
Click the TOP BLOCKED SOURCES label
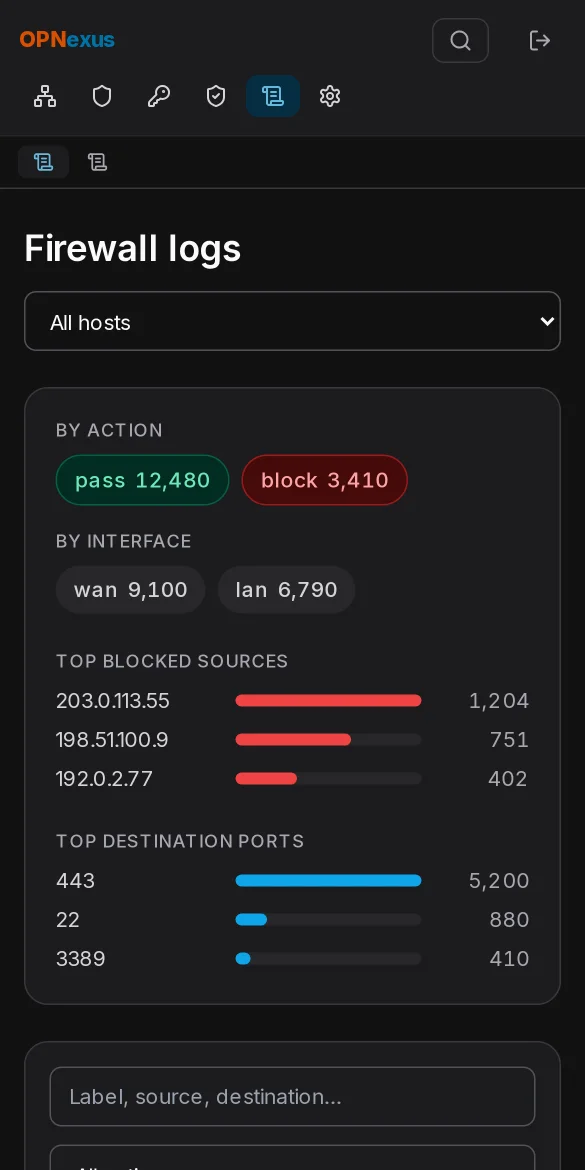click(172, 661)
